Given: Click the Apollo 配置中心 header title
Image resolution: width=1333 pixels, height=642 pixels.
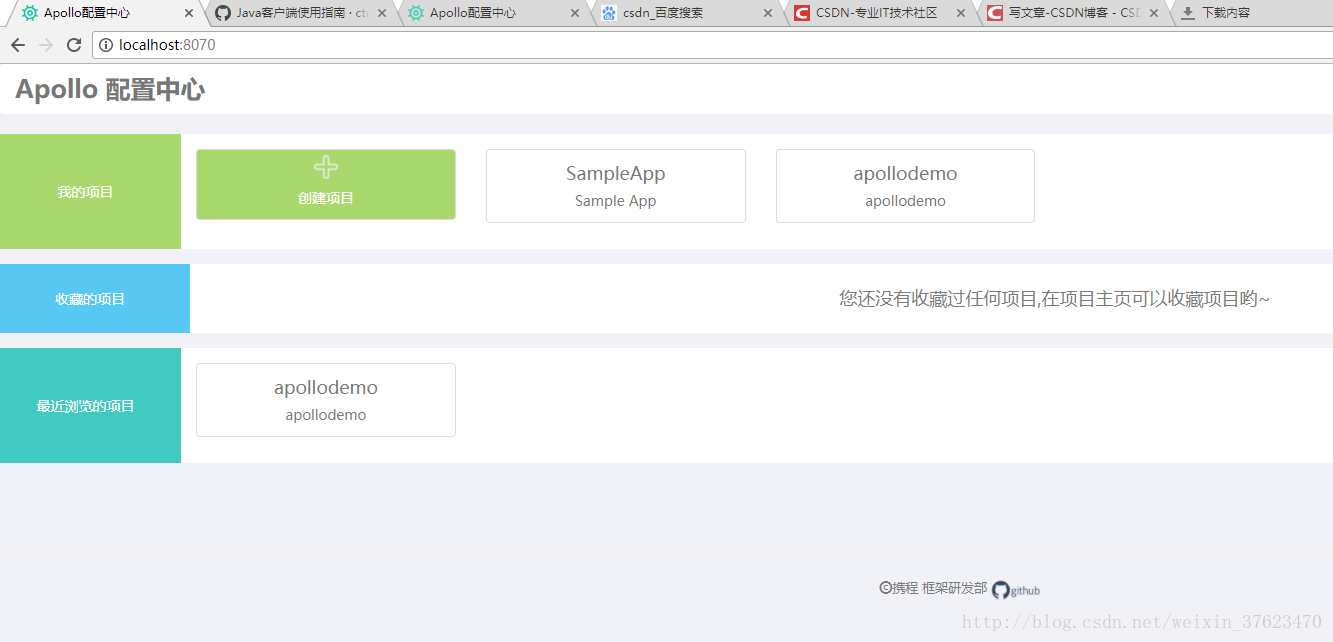Looking at the screenshot, I should [110, 90].
